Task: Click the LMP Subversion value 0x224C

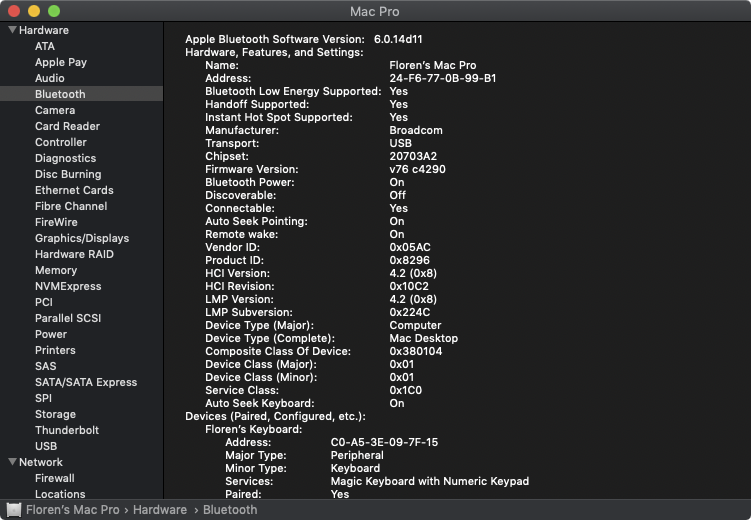Action: (410, 312)
